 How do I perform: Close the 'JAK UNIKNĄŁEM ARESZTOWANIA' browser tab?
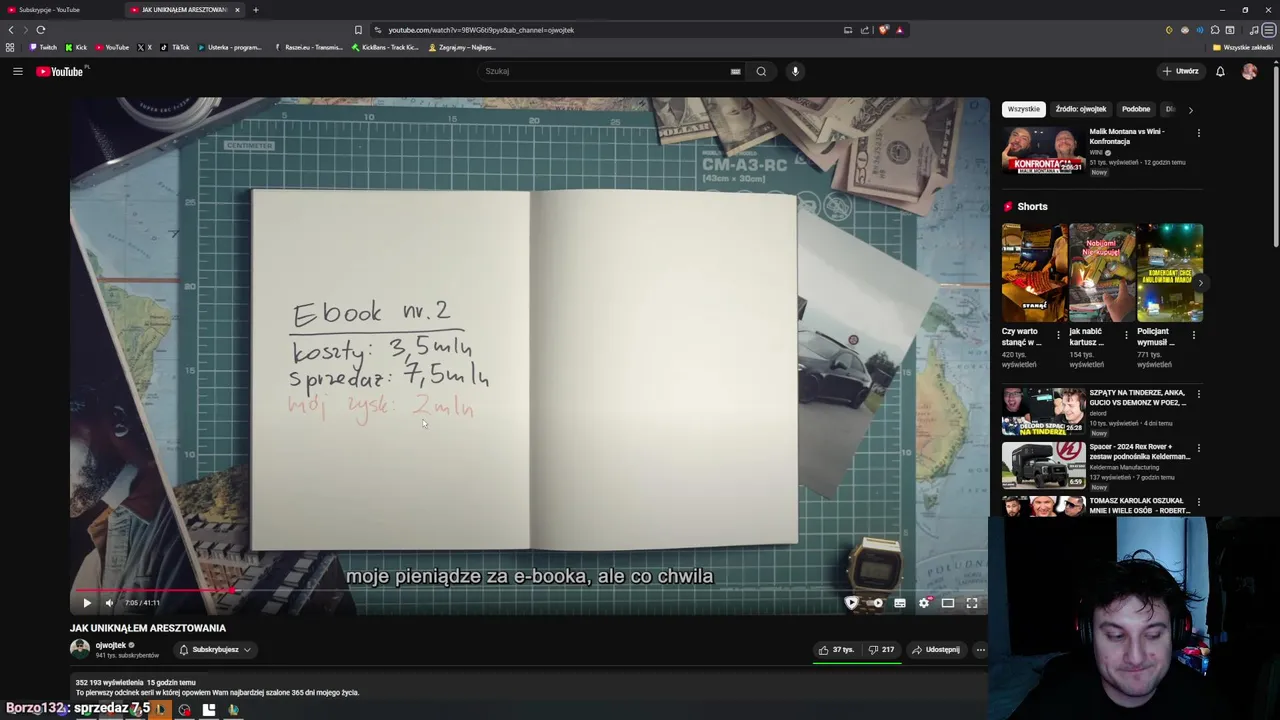237,10
